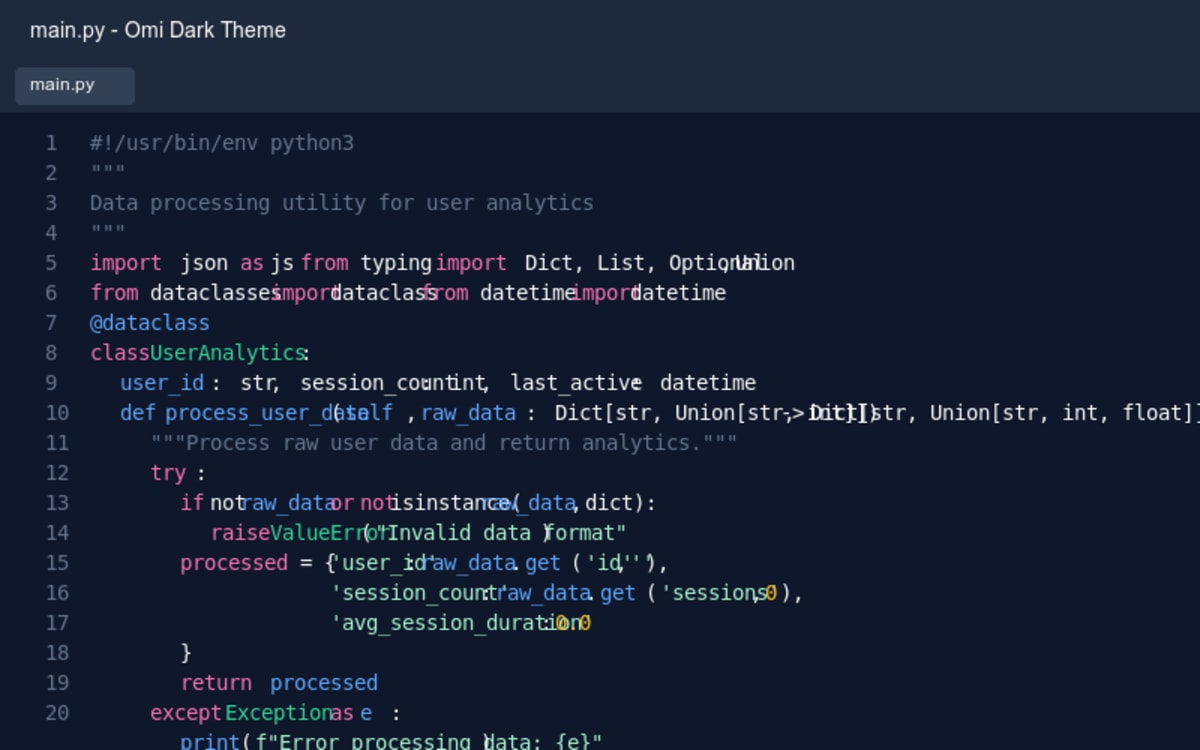
Task: Click the 'last_active' field on line 9
Action: coord(576,383)
